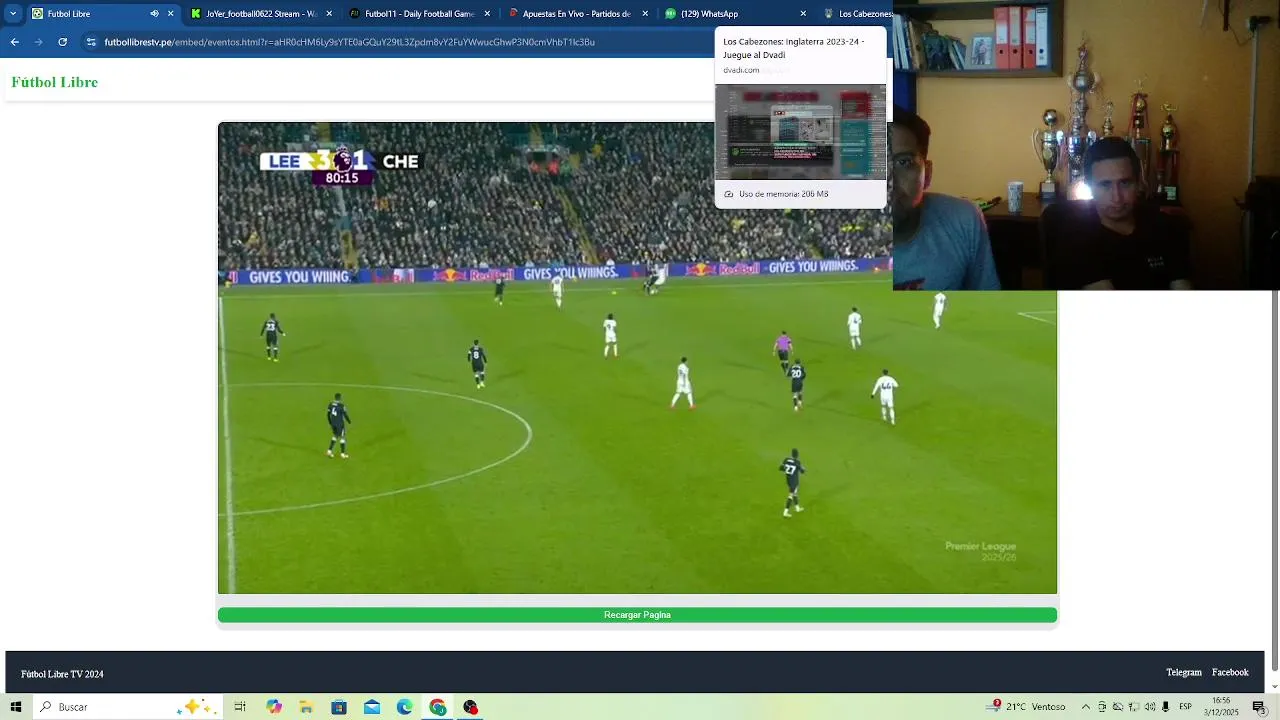Close the WhatsApp tab
The height and width of the screenshot is (720, 1280).
(x=803, y=14)
